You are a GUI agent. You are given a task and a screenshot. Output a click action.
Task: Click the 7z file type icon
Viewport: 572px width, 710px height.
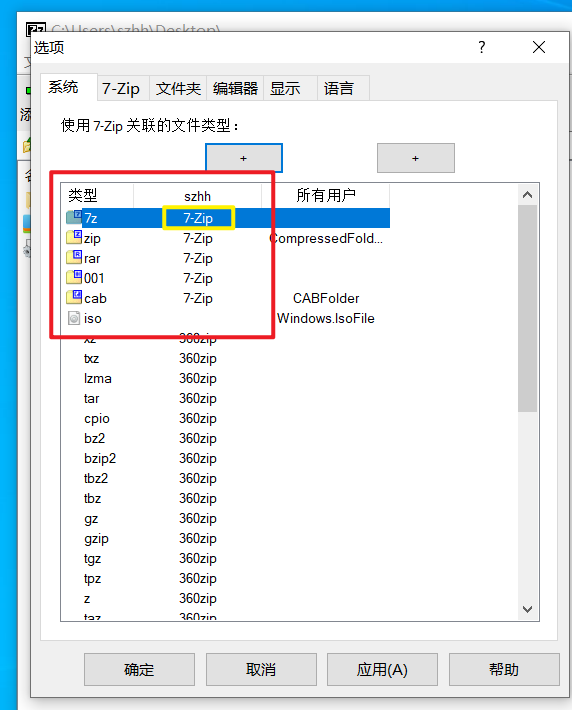point(74,218)
